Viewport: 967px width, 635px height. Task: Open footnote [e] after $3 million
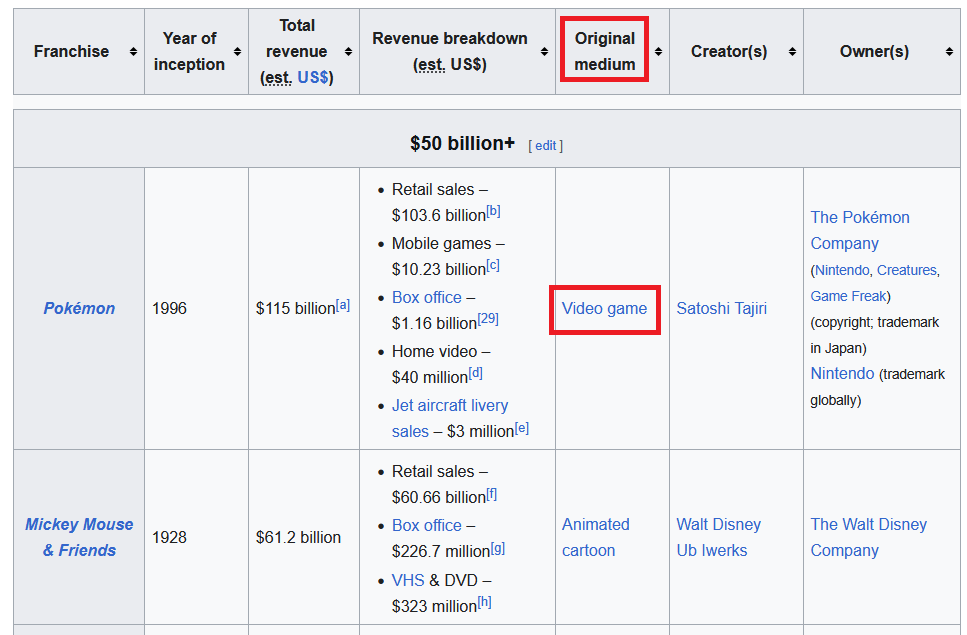(522, 427)
